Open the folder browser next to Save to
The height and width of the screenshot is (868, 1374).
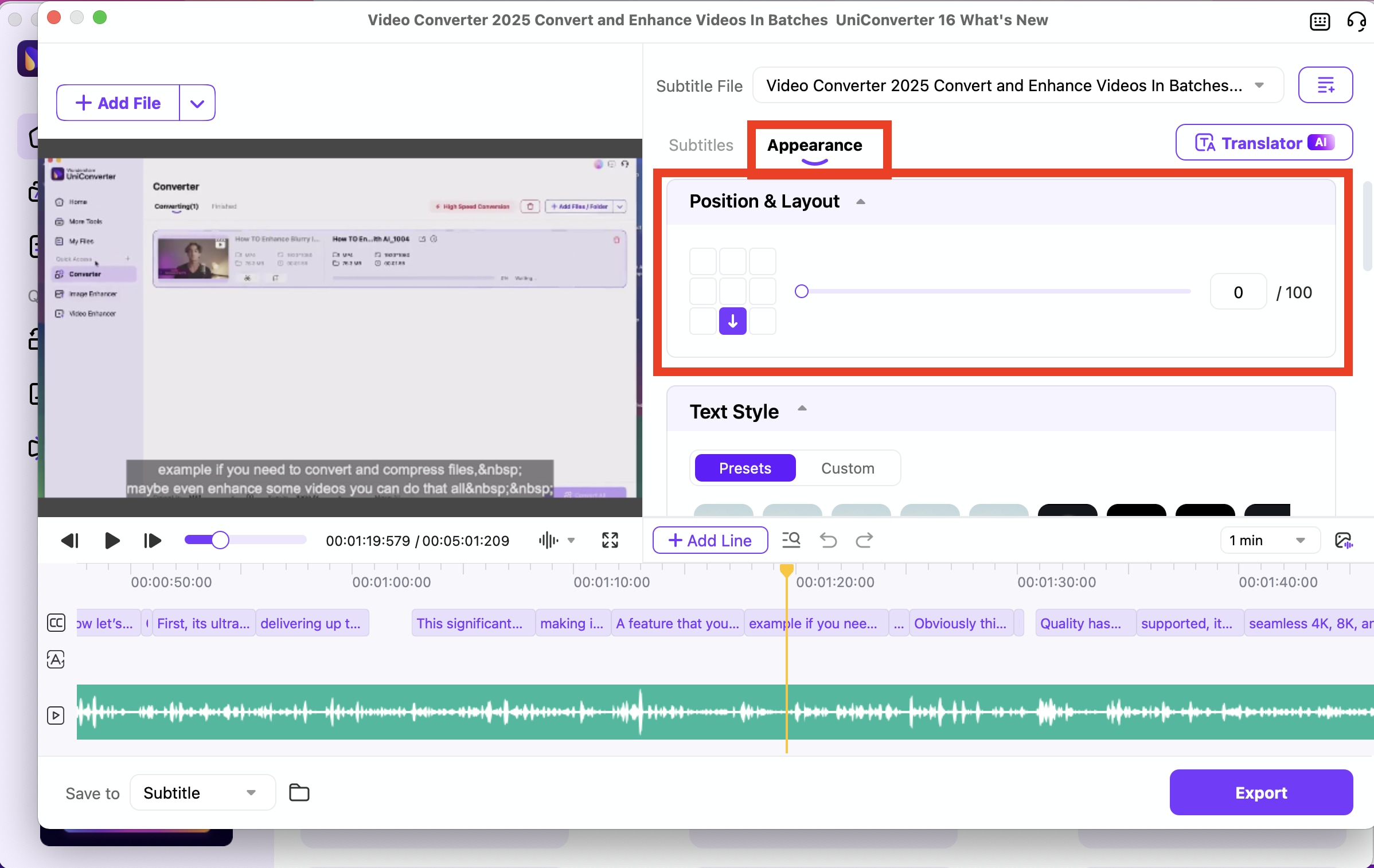tap(299, 792)
